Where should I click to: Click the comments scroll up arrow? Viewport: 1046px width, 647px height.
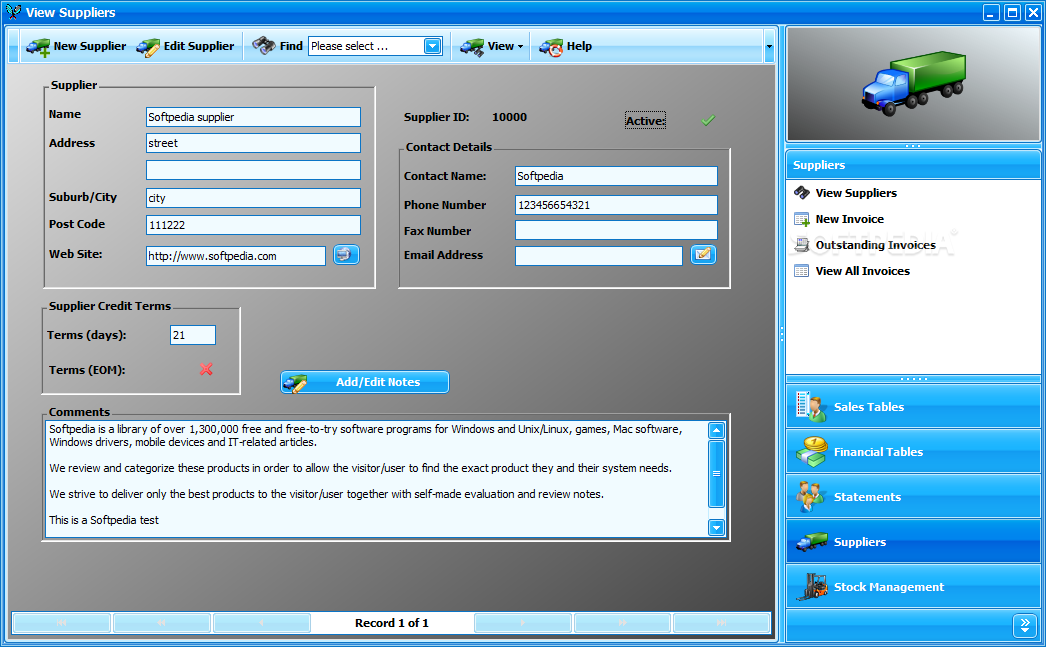pyautogui.click(x=716, y=430)
